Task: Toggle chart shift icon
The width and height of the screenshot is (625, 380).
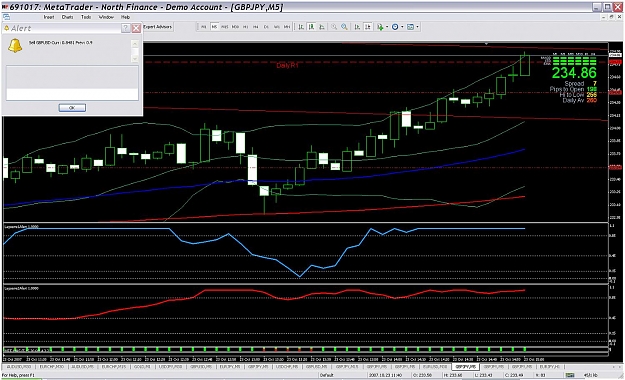Action: coord(368,27)
